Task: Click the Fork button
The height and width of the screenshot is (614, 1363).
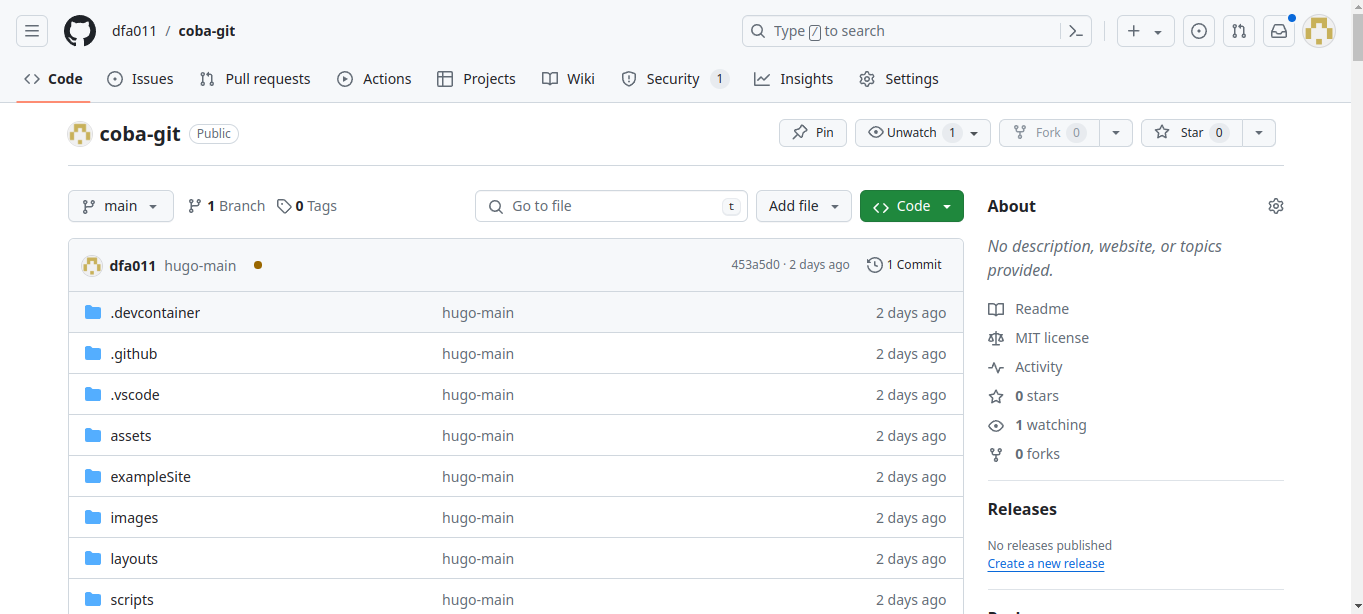Action: 1049,133
